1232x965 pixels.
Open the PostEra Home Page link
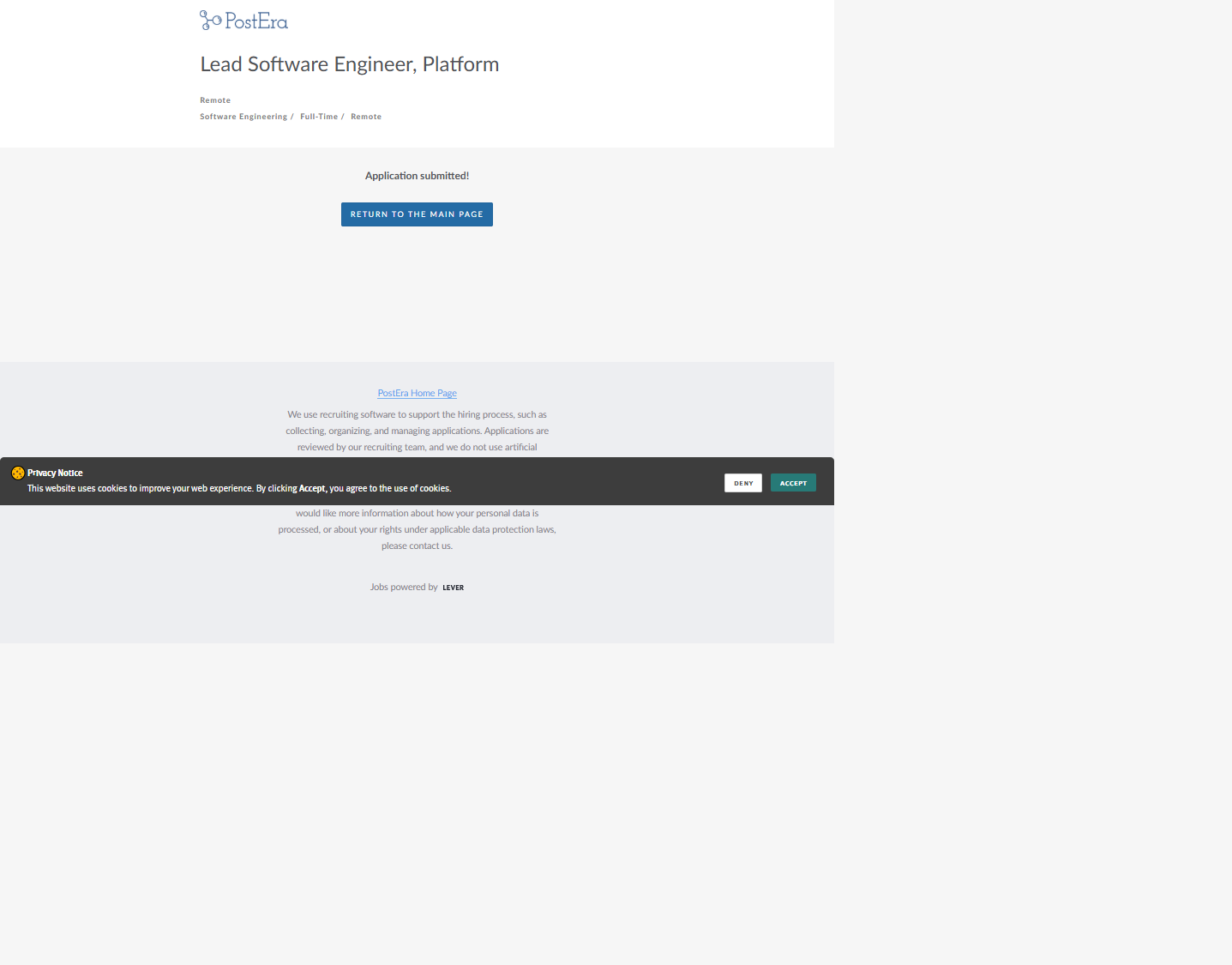pos(417,393)
